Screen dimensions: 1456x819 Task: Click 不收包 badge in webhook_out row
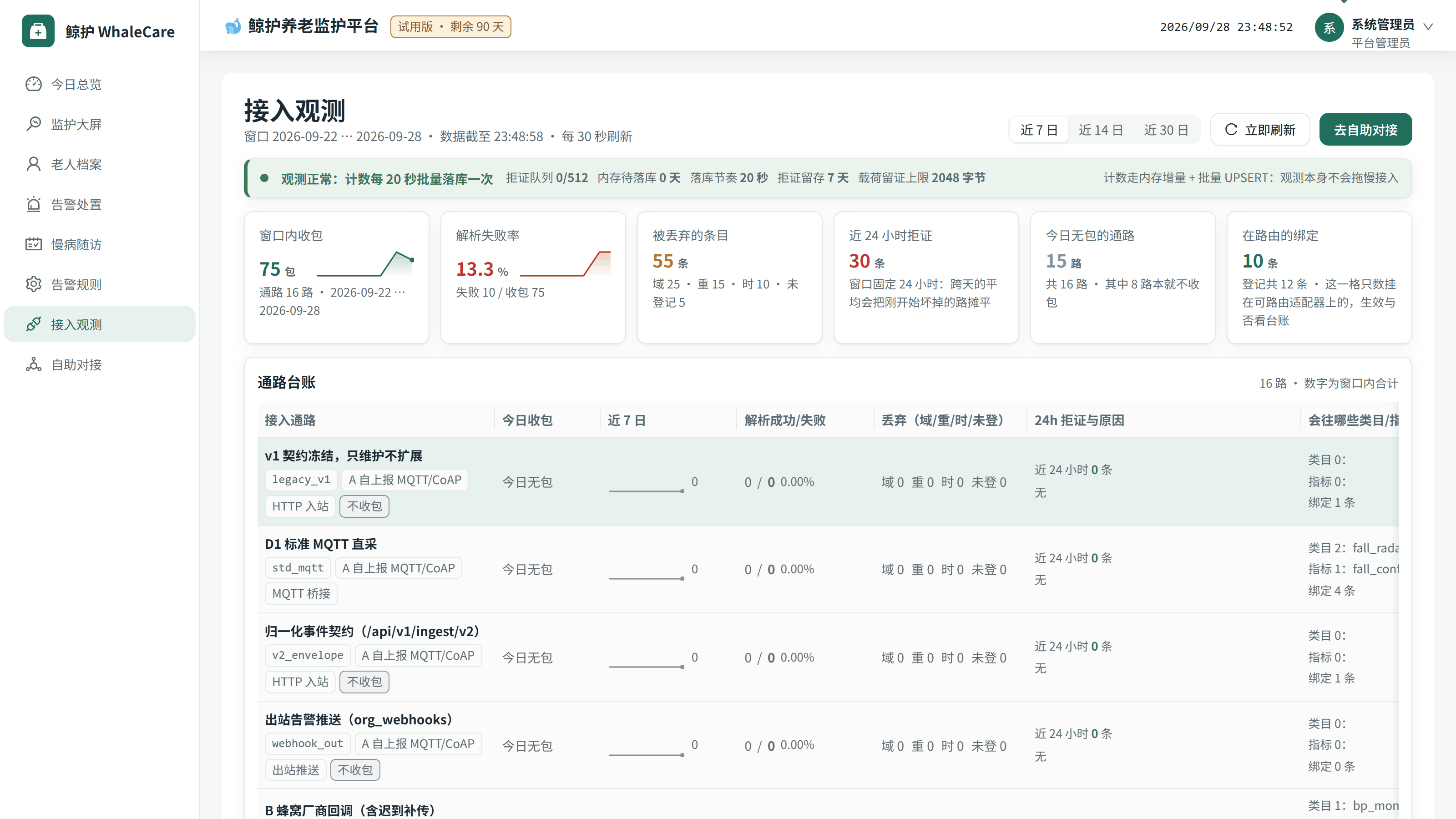355,770
